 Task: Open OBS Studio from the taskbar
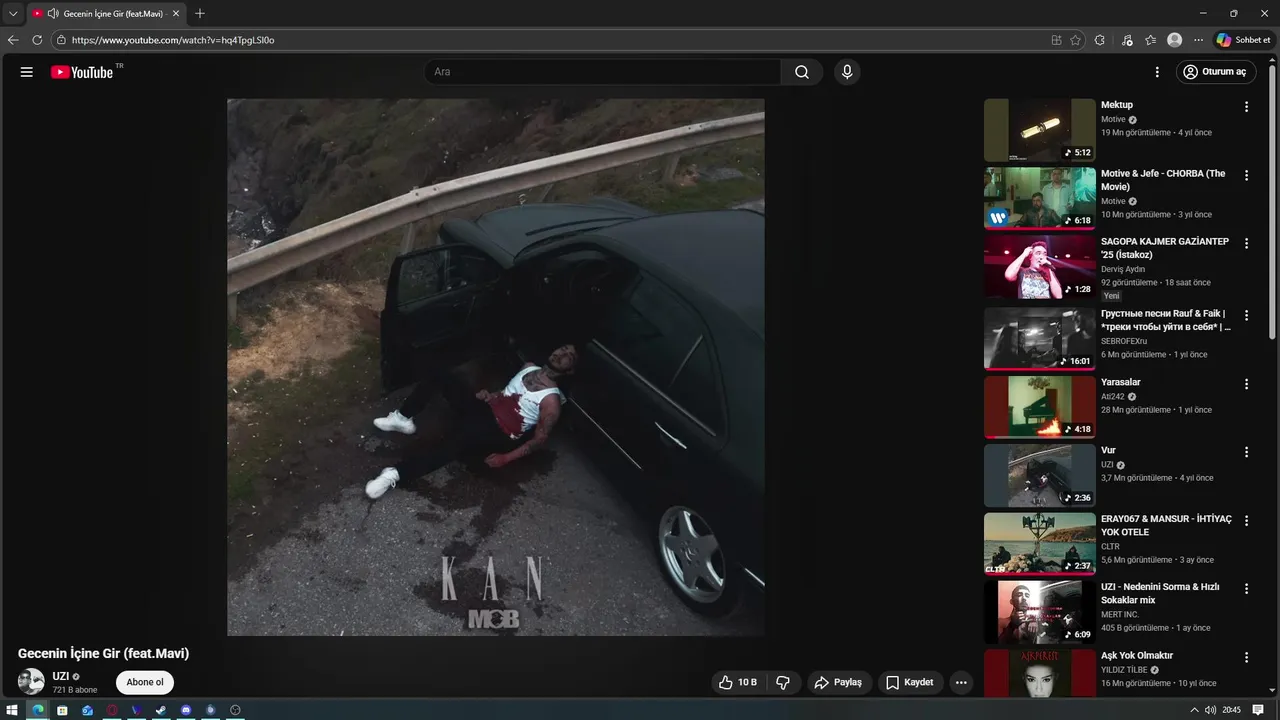pyautogui.click(x=235, y=710)
